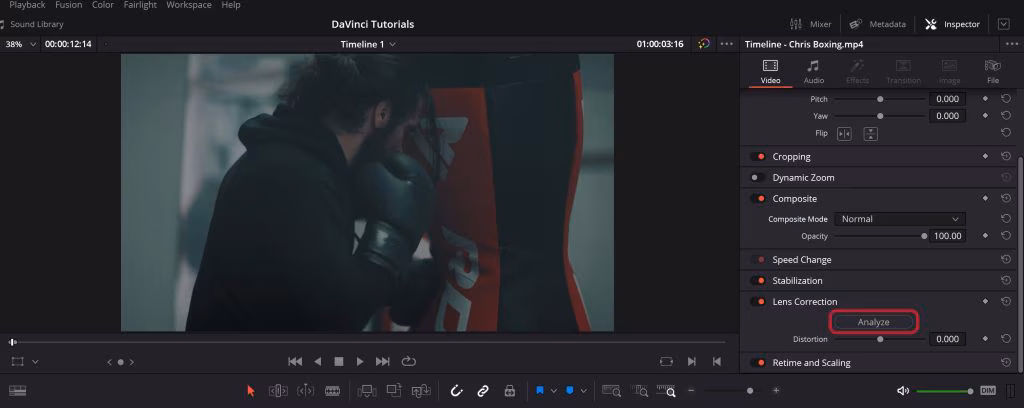The image size is (1024, 408).
Task: Disable the Lens Correction toggle
Action: coord(758,302)
